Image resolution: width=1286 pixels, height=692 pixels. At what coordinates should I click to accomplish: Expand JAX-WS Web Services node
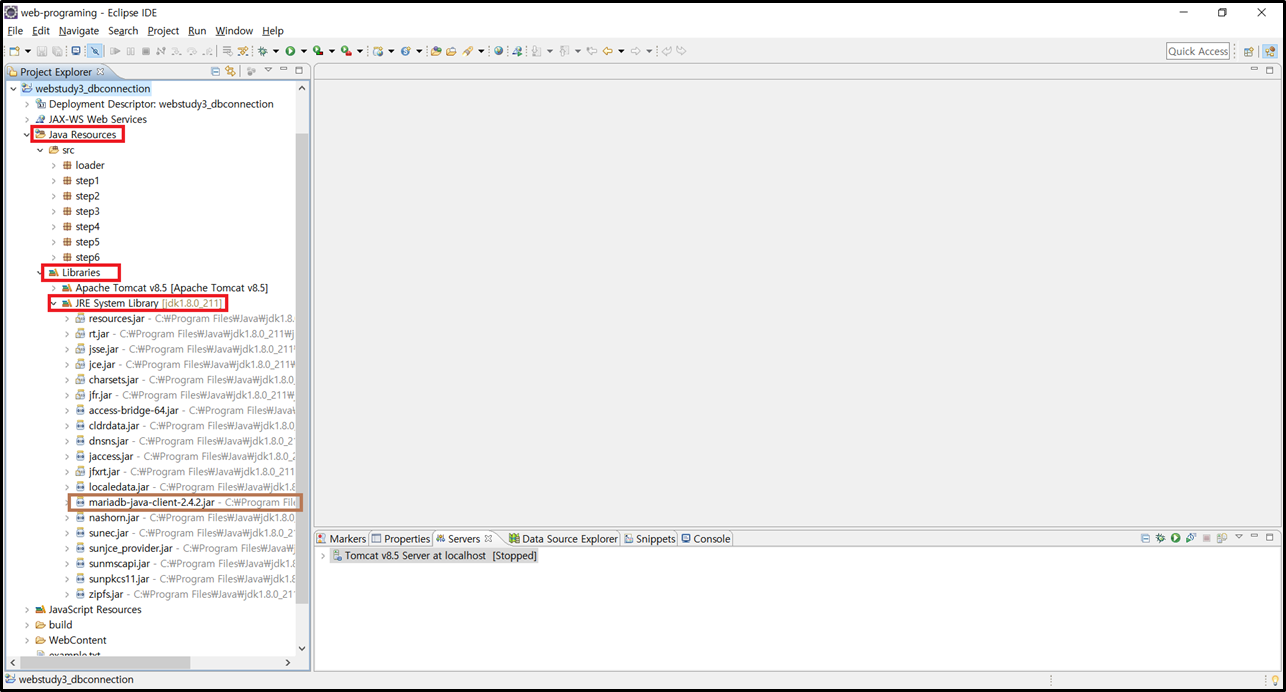tap(27, 119)
